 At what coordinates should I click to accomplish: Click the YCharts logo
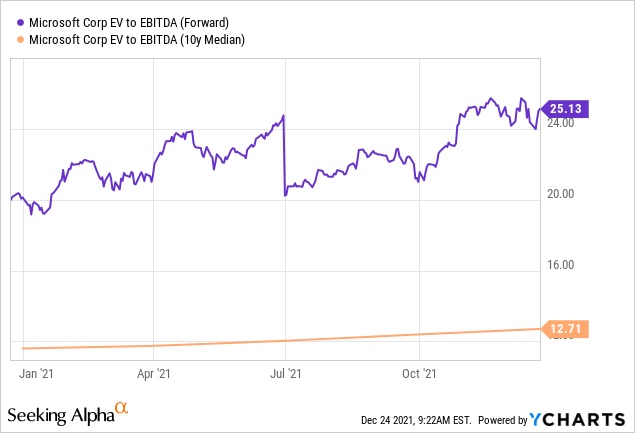pos(578,416)
